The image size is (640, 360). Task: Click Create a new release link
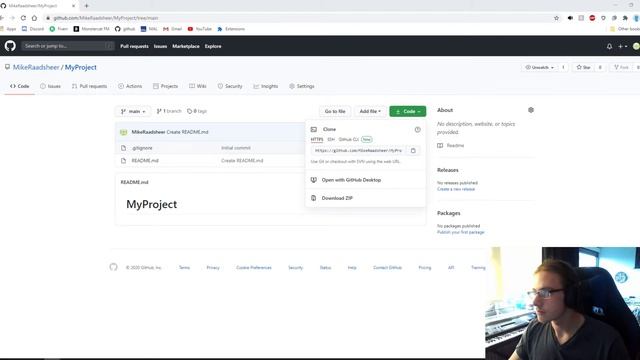point(456,189)
